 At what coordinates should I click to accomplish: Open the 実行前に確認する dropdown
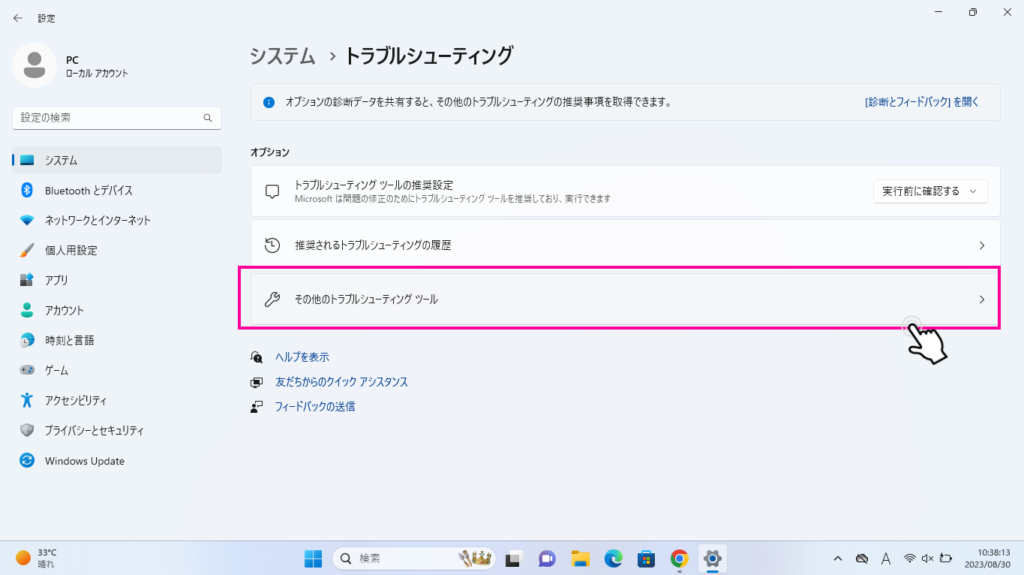(x=929, y=191)
